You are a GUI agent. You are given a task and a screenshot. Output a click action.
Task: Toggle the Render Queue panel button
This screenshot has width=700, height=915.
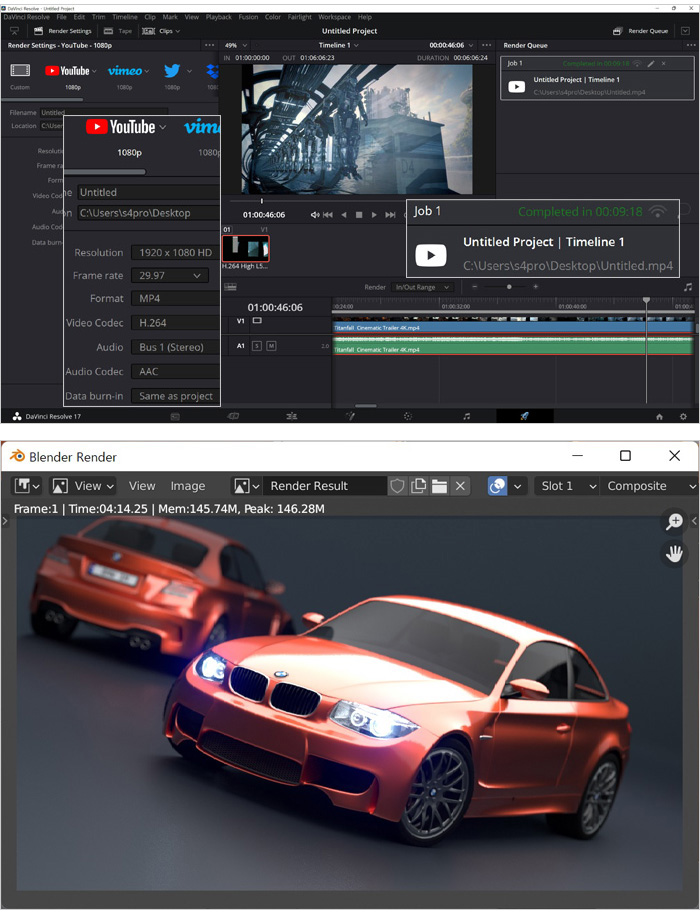click(640, 31)
